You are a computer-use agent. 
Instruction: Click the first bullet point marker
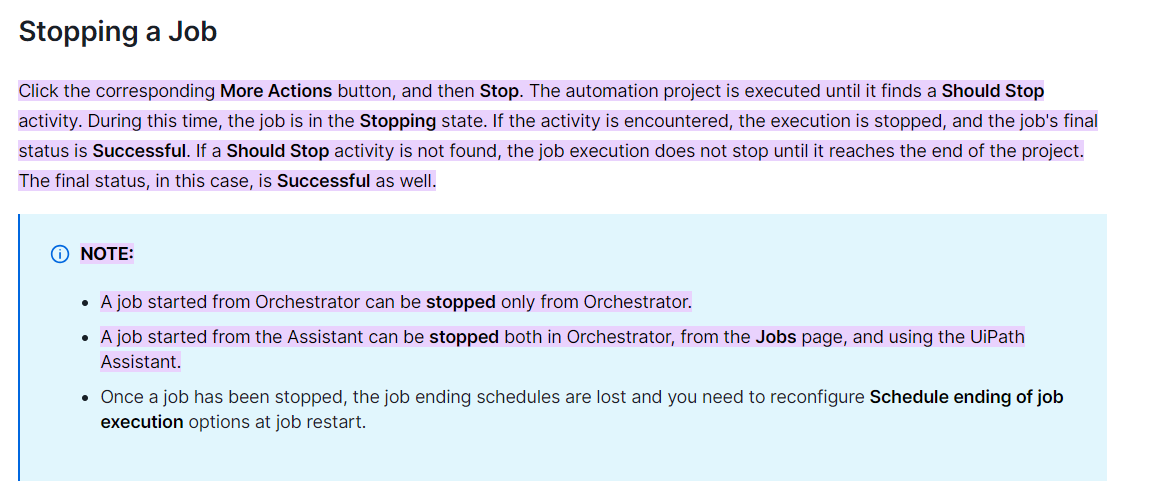click(x=86, y=303)
